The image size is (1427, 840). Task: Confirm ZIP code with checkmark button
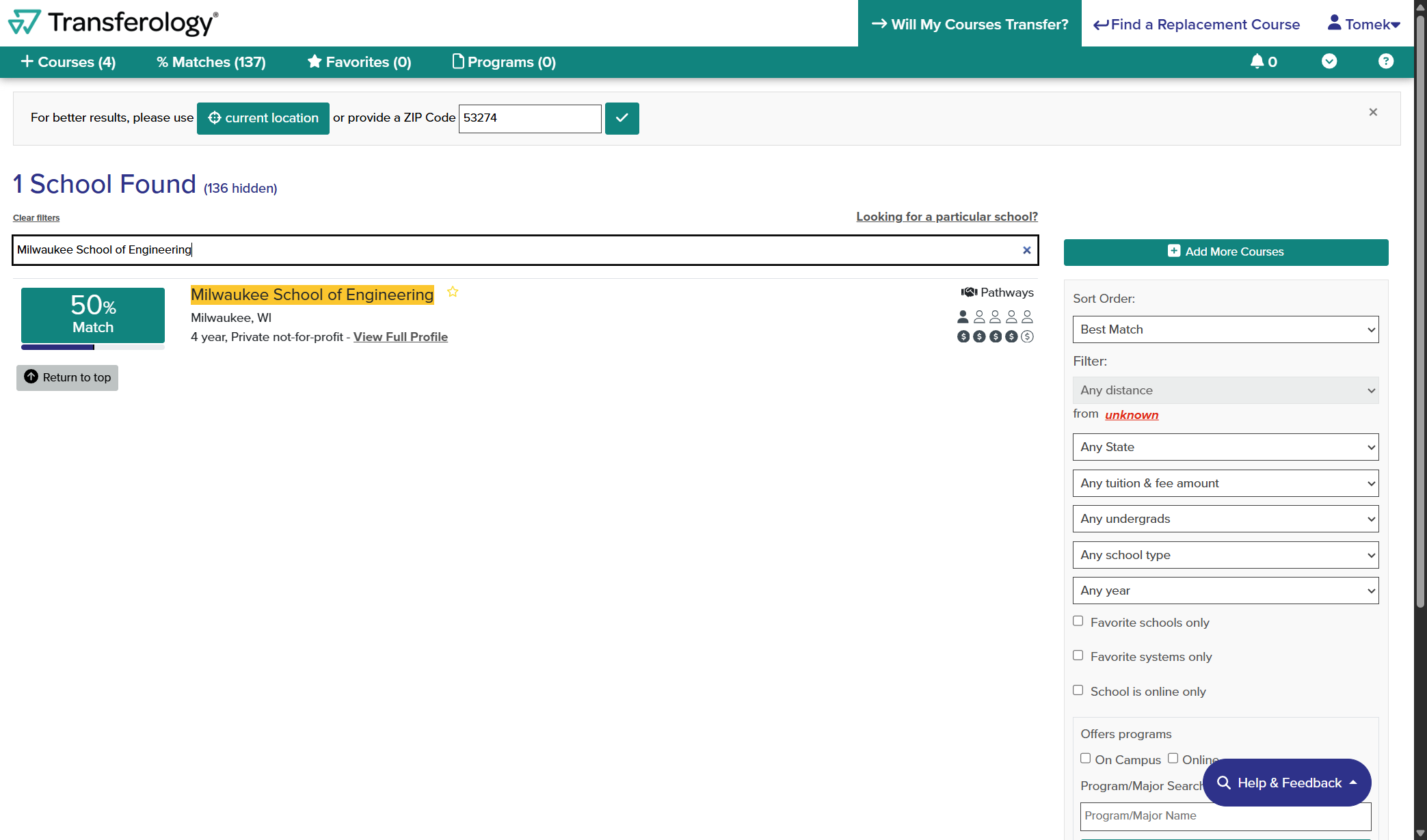point(622,118)
